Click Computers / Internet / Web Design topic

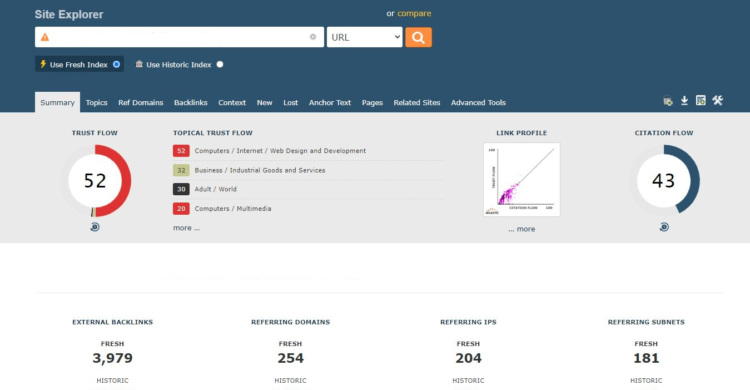coord(280,151)
